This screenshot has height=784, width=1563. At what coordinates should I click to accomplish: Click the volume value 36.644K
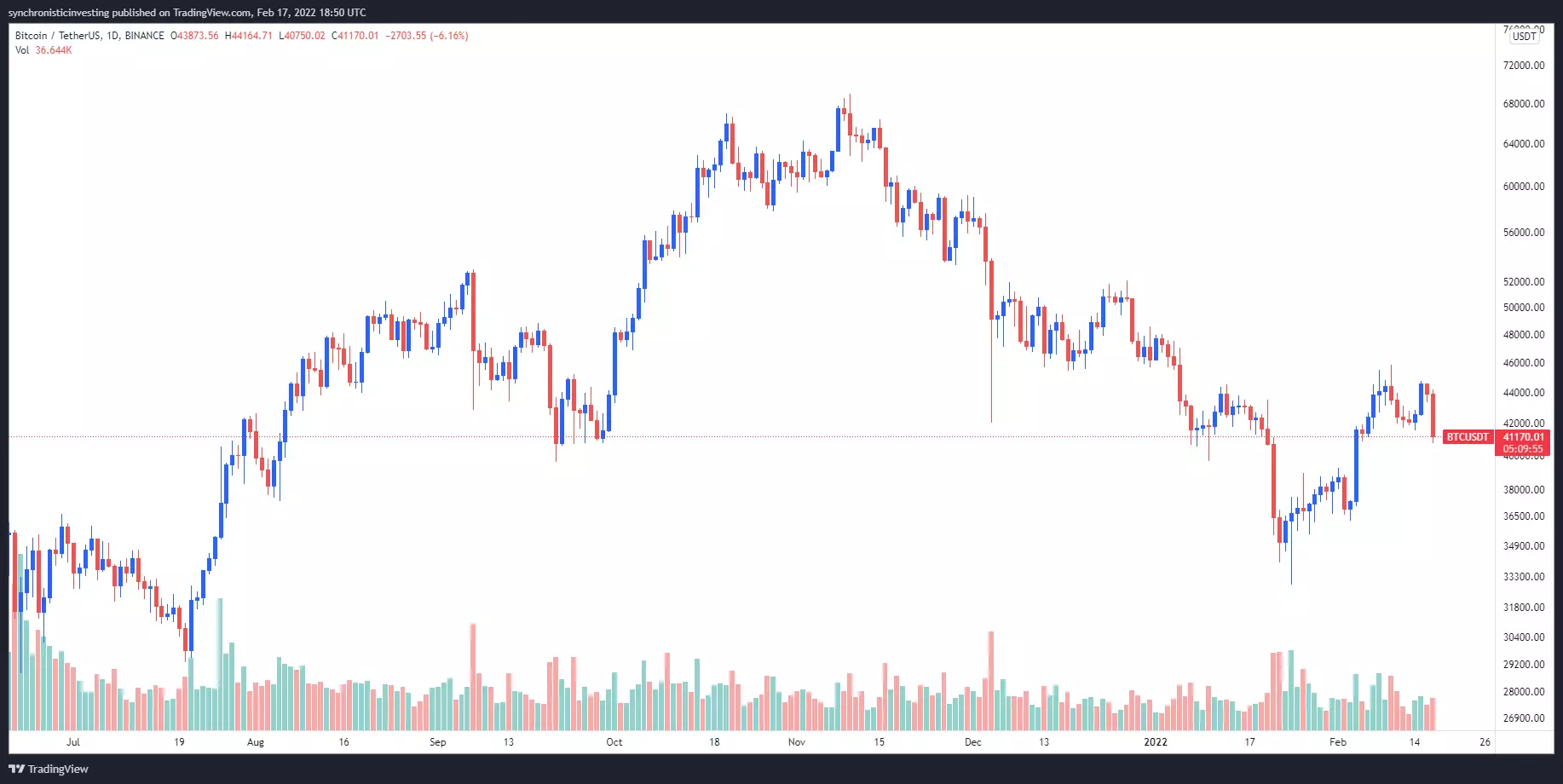(x=54, y=50)
